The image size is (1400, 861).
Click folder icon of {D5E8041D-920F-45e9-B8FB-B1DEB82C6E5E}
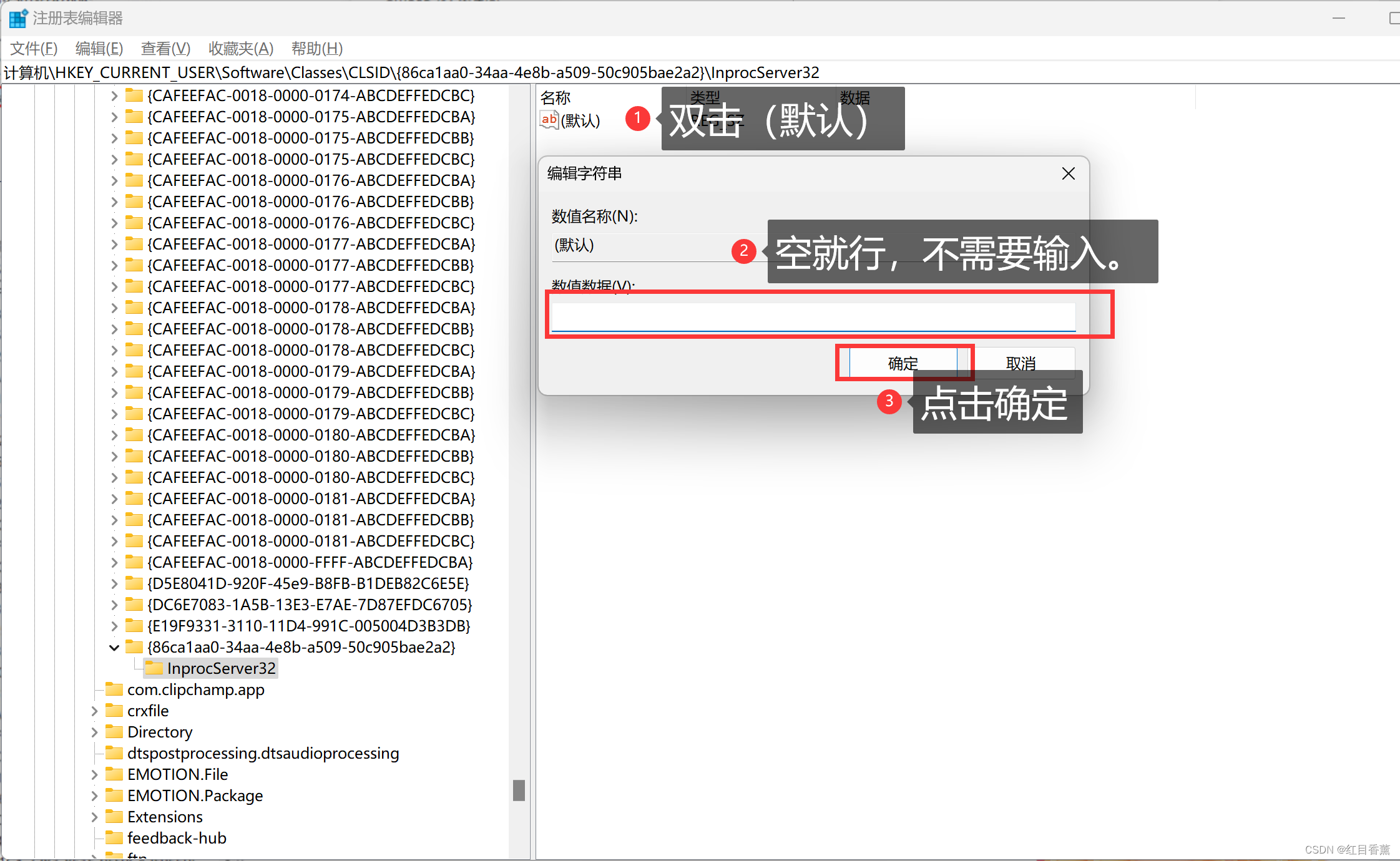click(134, 583)
